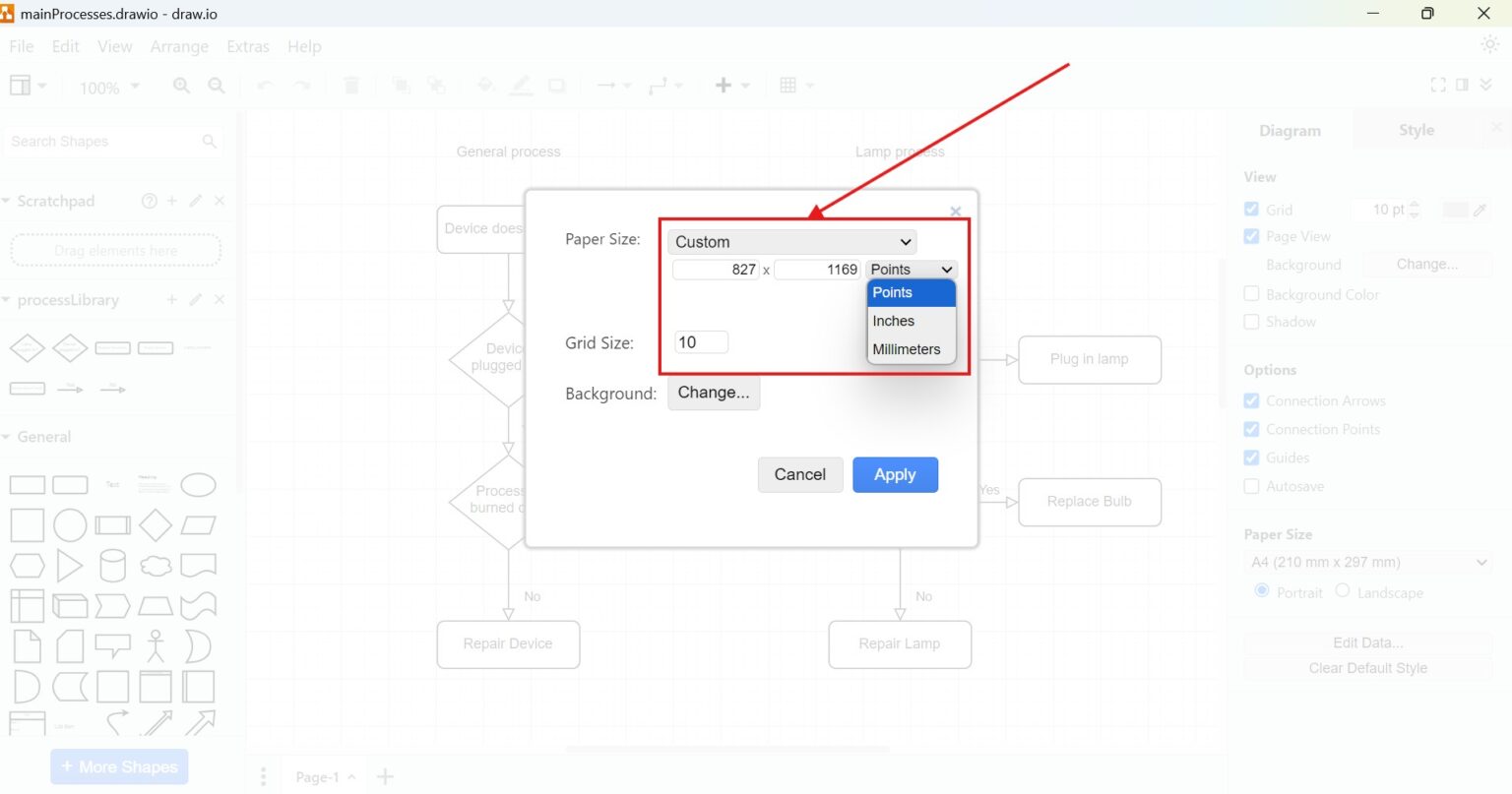Switch to the Style tab

click(1416, 129)
